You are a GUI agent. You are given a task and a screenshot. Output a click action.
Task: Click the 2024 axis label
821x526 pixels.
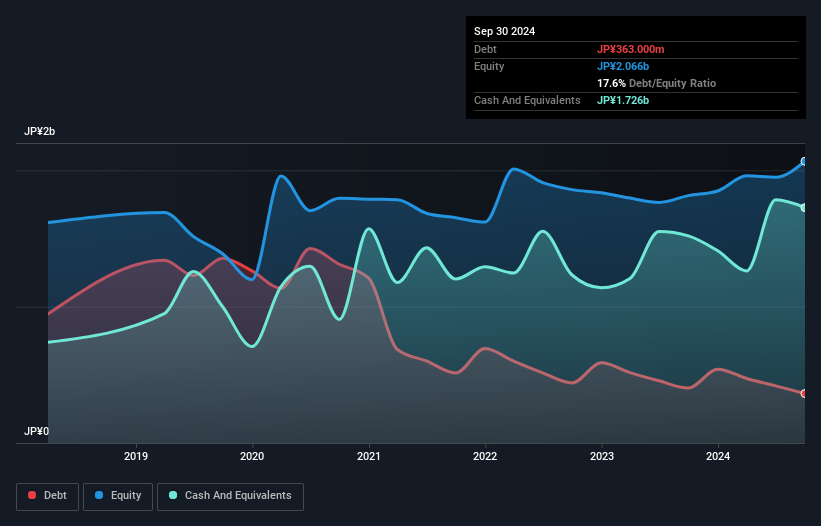tap(718, 456)
